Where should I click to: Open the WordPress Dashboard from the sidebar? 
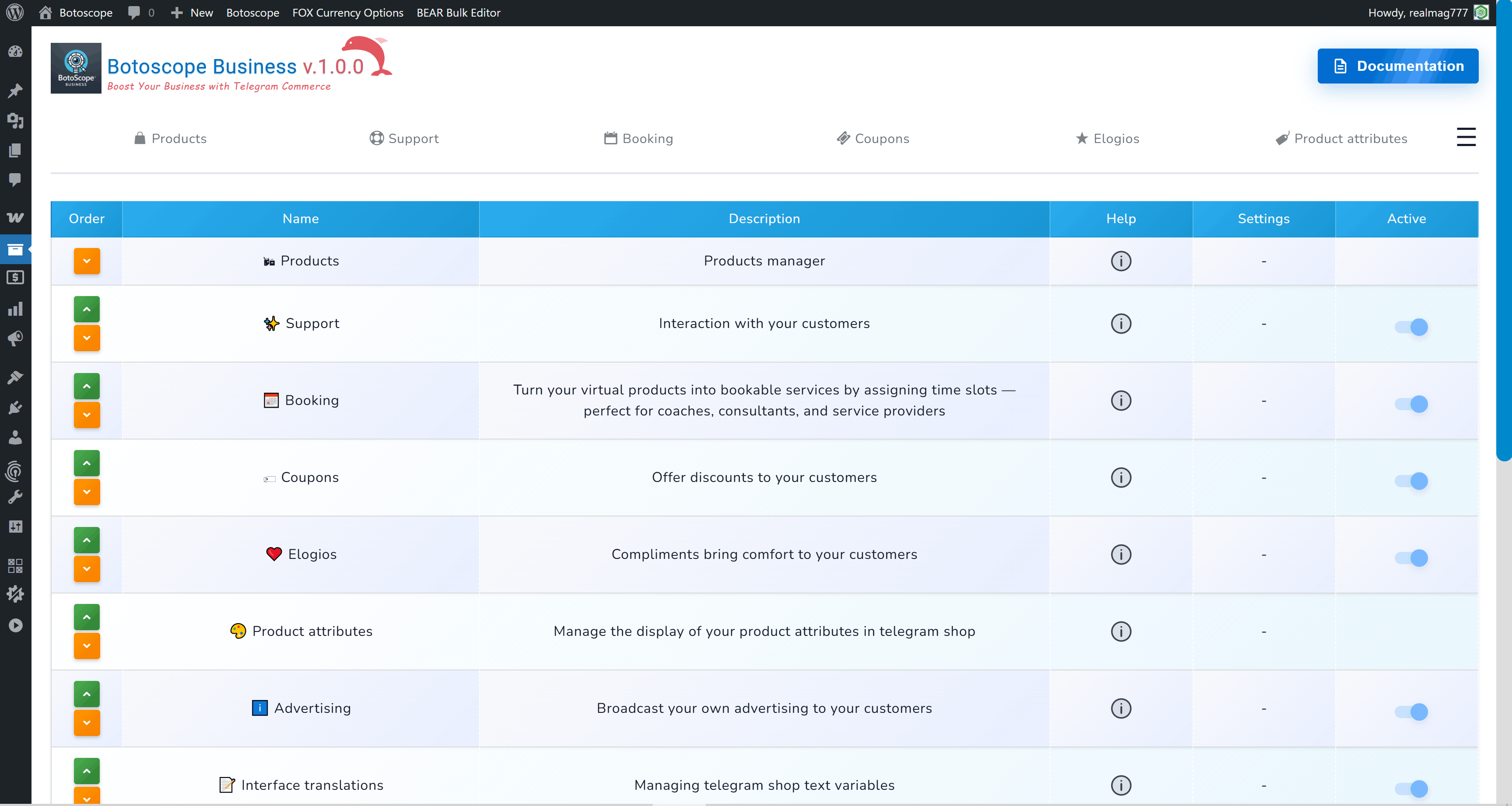pos(15,52)
